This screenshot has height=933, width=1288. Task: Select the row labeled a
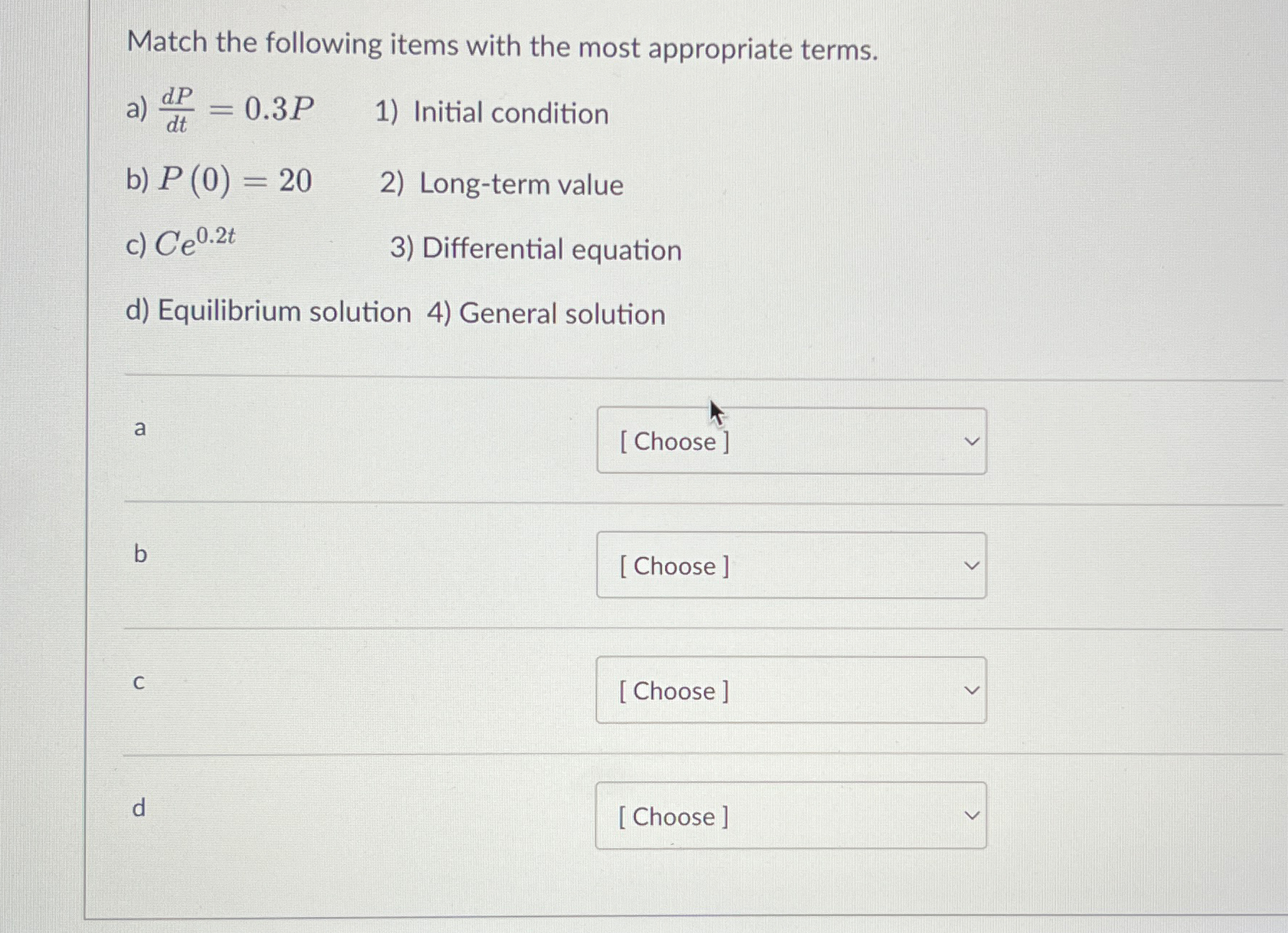tap(140, 429)
